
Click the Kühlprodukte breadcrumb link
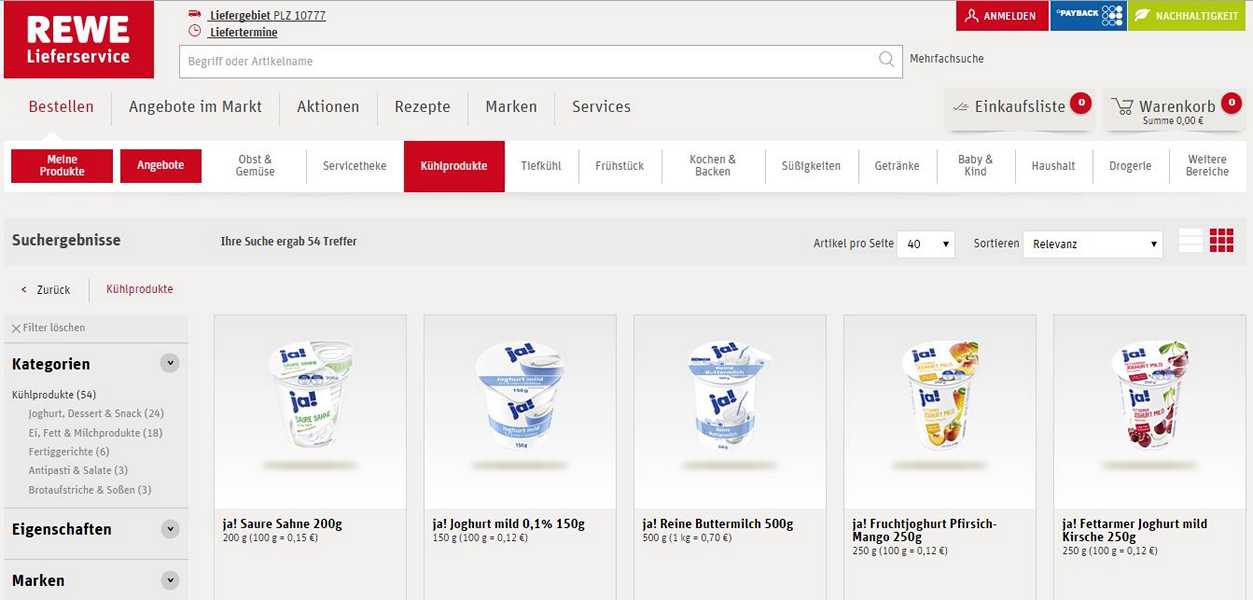[139, 289]
